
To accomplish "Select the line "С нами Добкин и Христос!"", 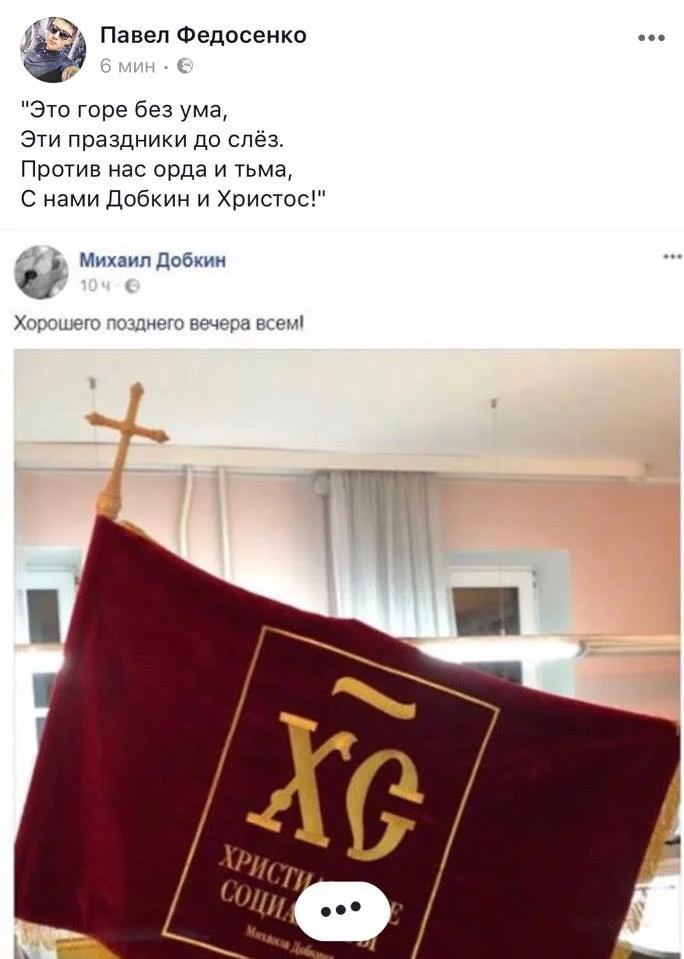I will 174,198.
